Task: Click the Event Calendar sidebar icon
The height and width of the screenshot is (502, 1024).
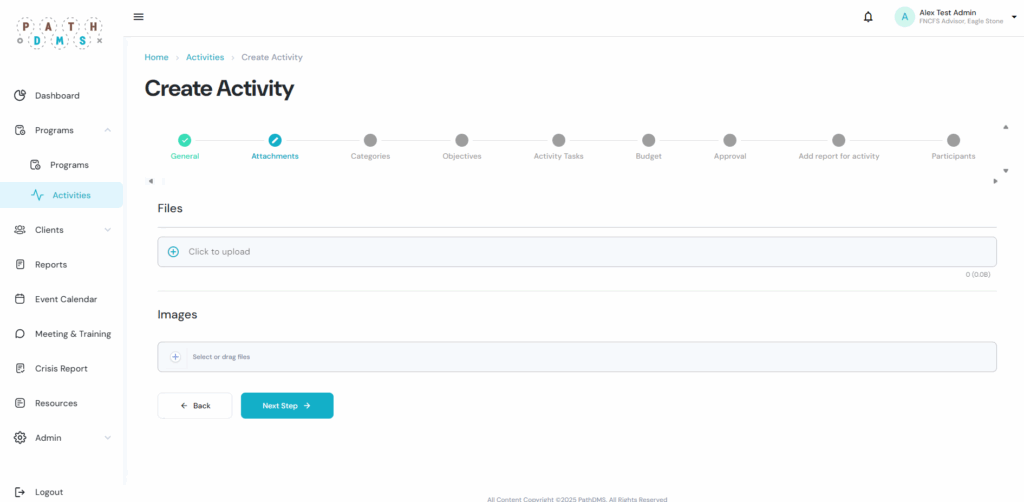Action: click(x=20, y=299)
